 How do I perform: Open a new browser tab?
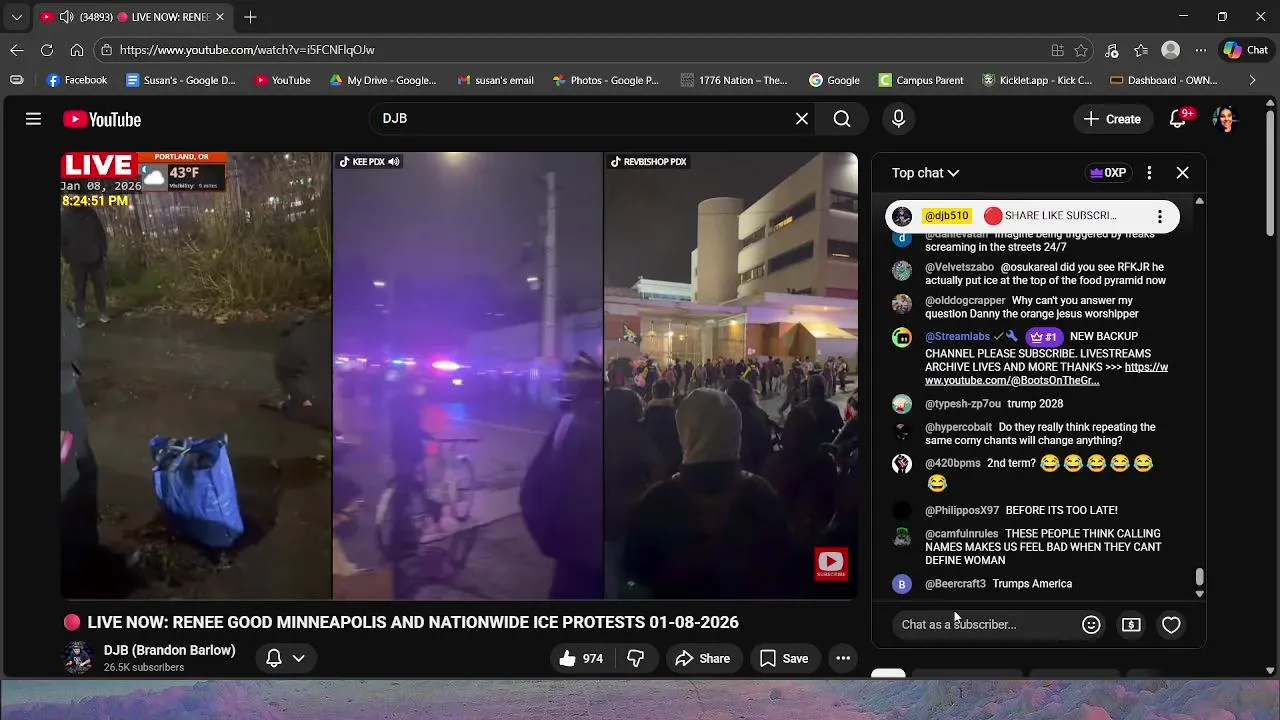click(x=250, y=17)
